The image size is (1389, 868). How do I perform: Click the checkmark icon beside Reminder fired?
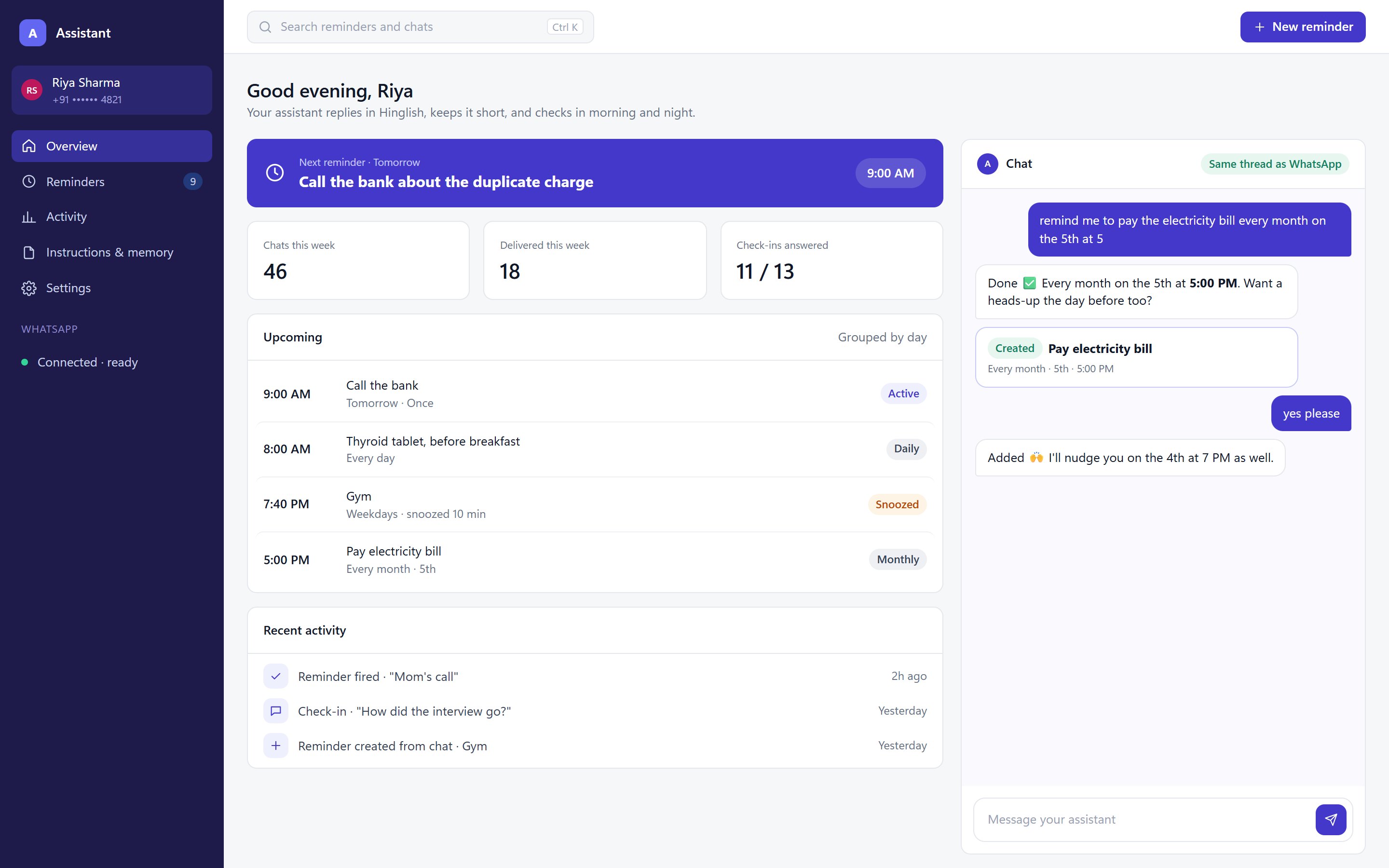(275, 676)
